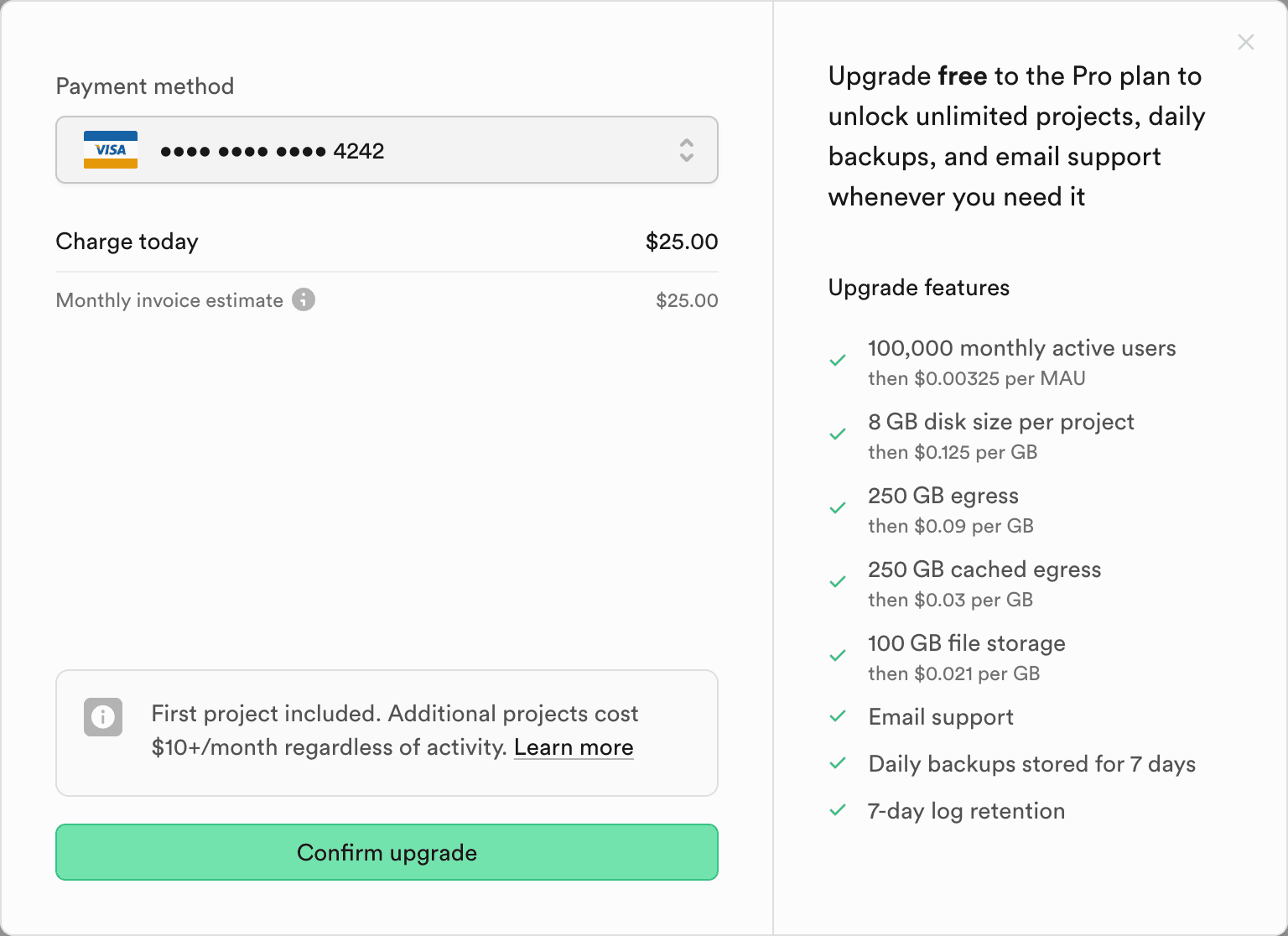Click the Payment method label
Screen dimensions: 1288x936
(144, 86)
